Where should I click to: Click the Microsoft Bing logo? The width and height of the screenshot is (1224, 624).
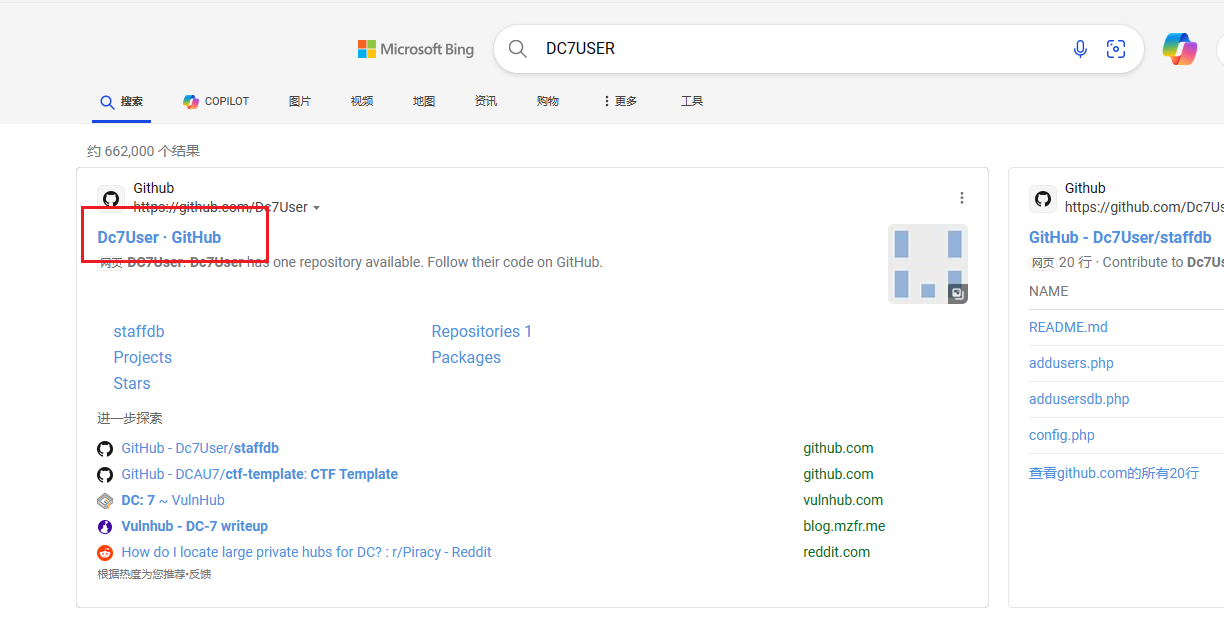[416, 49]
